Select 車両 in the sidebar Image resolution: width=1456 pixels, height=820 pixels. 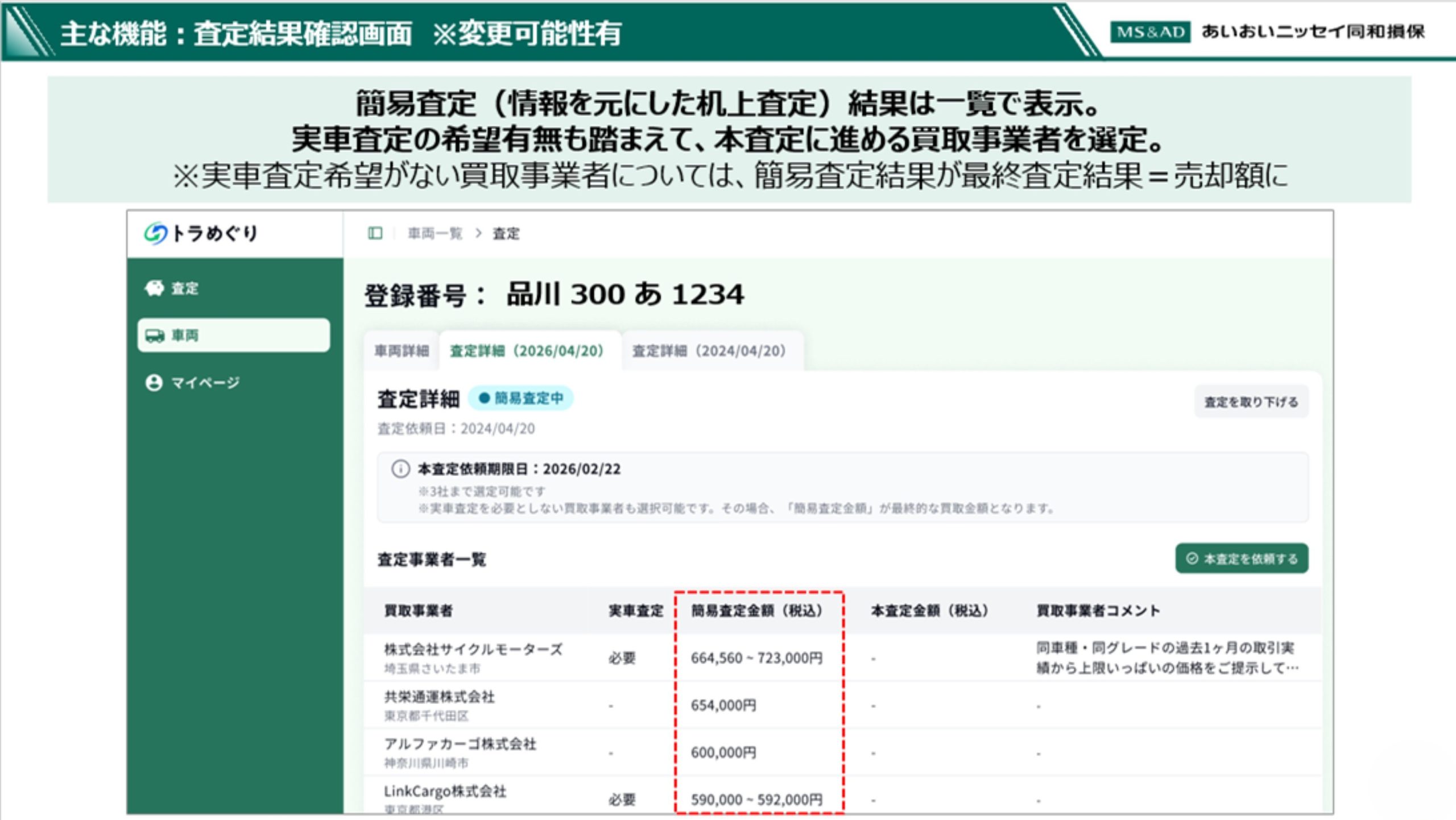233,335
